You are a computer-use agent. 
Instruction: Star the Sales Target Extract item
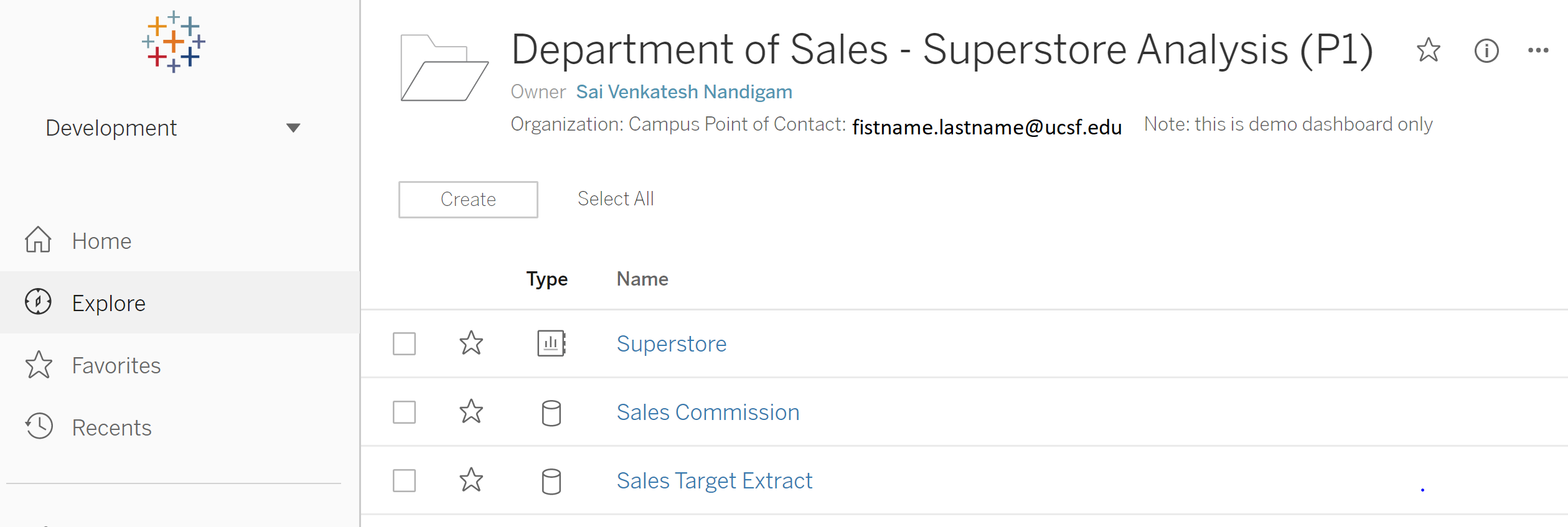pos(471,480)
